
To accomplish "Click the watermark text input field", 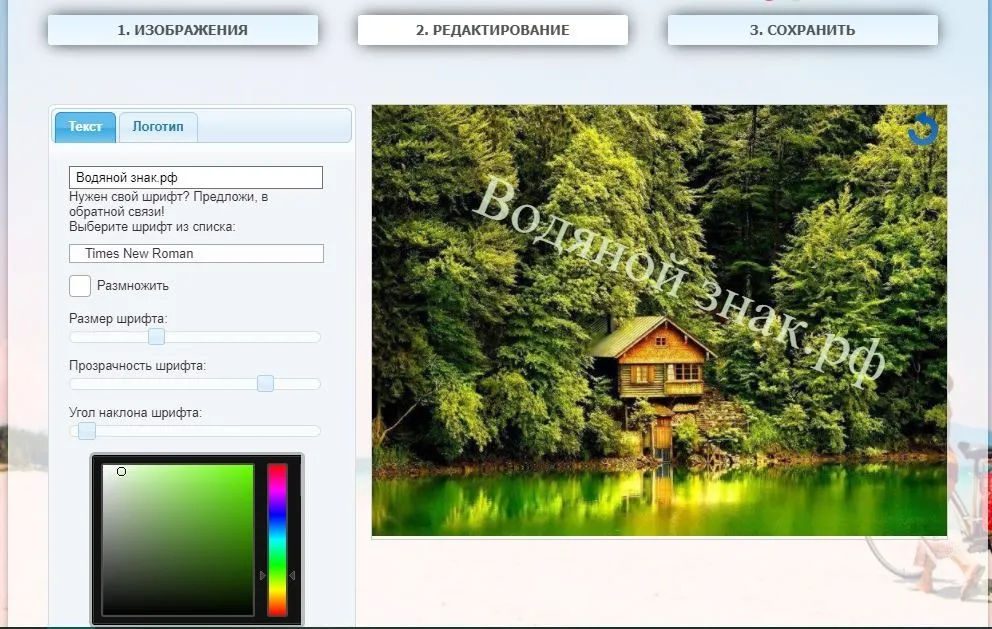I will tap(195, 177).
